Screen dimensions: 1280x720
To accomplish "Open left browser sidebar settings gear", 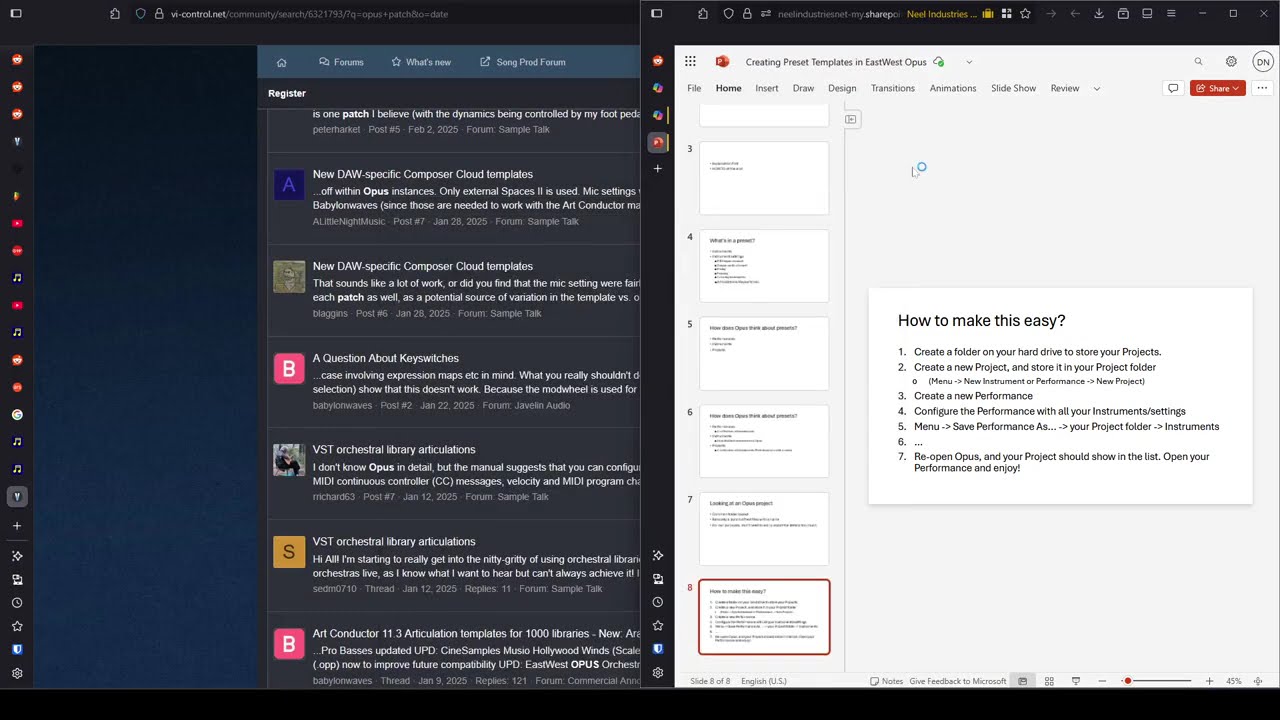I will 17,673.
